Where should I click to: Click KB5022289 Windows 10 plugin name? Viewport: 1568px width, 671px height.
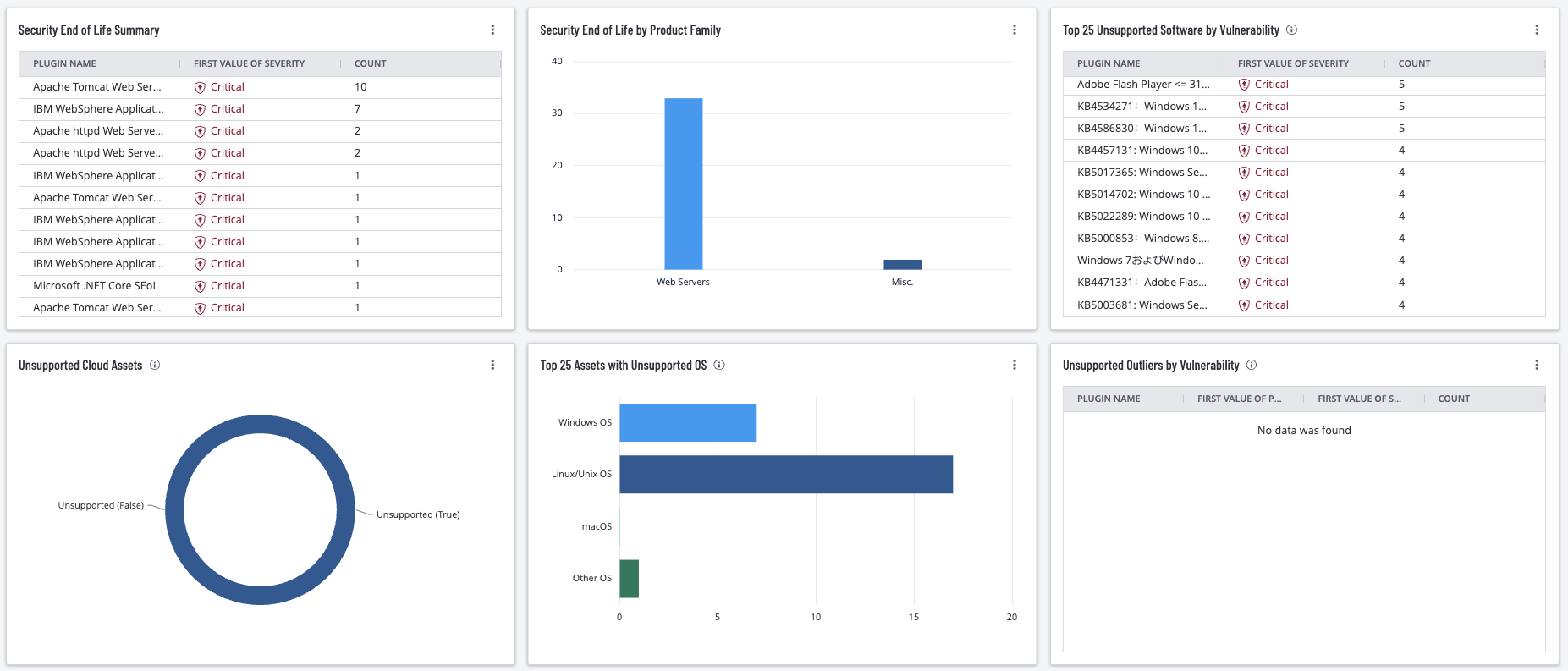pyautogui.click(x=1143, y=217)
